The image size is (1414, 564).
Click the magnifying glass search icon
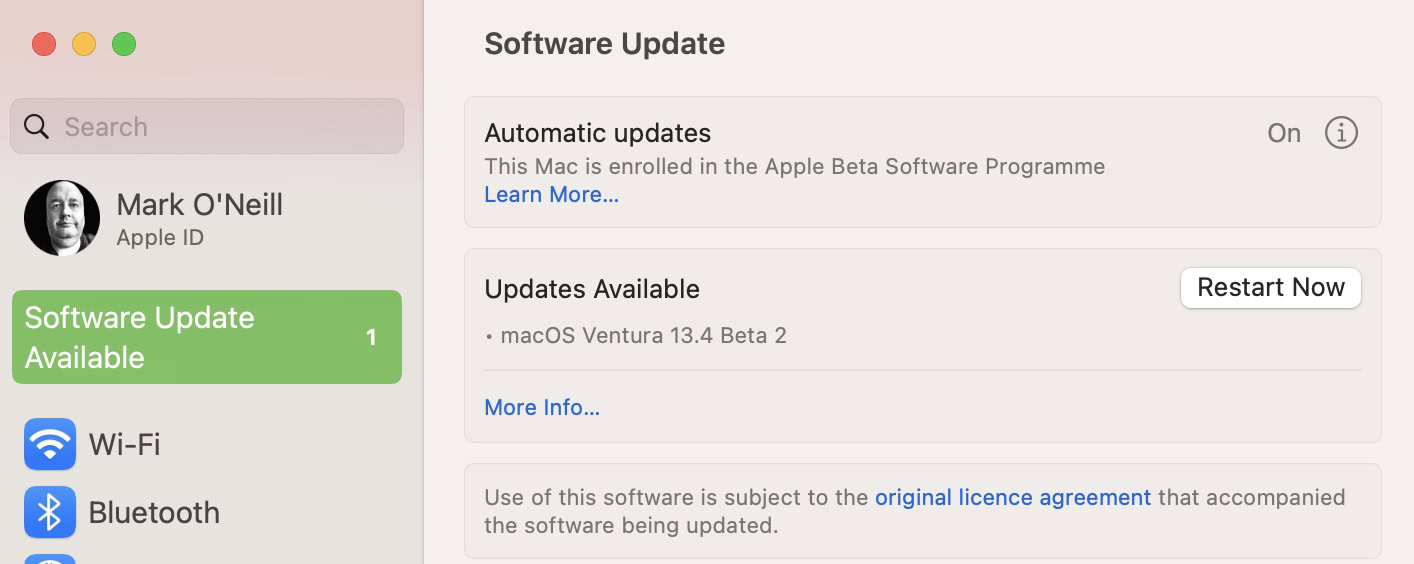(37, 127)
